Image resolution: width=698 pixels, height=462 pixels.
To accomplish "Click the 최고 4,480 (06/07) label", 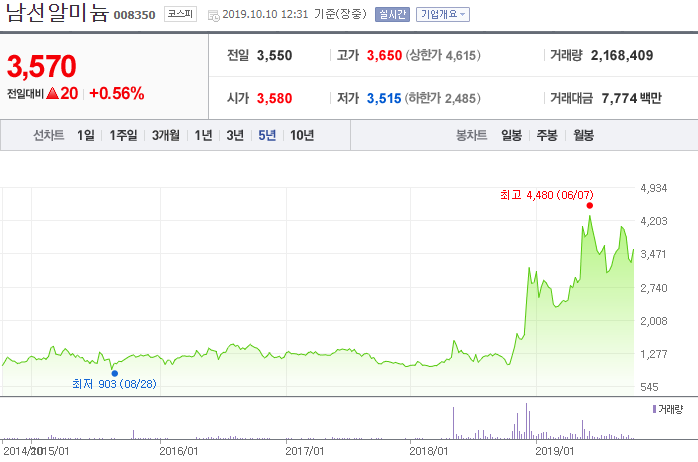I will [547, 195].
